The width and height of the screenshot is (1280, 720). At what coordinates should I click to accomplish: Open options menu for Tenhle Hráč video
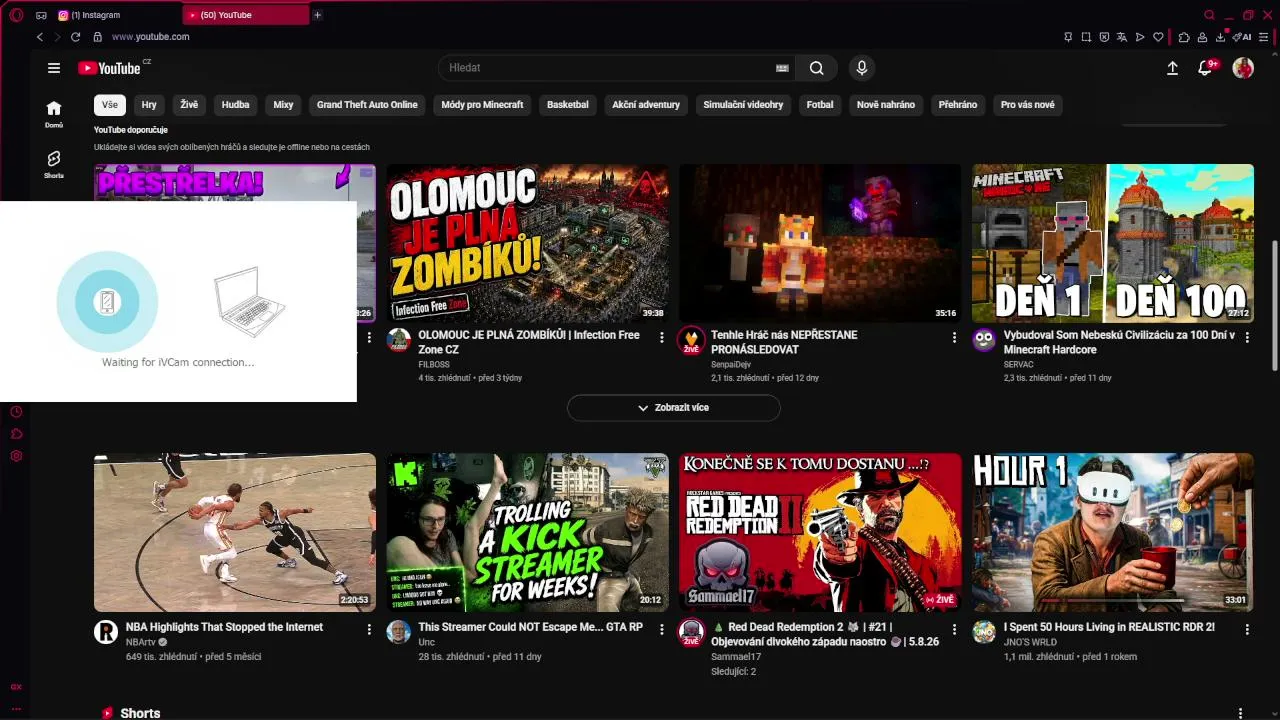pos(954,338)
